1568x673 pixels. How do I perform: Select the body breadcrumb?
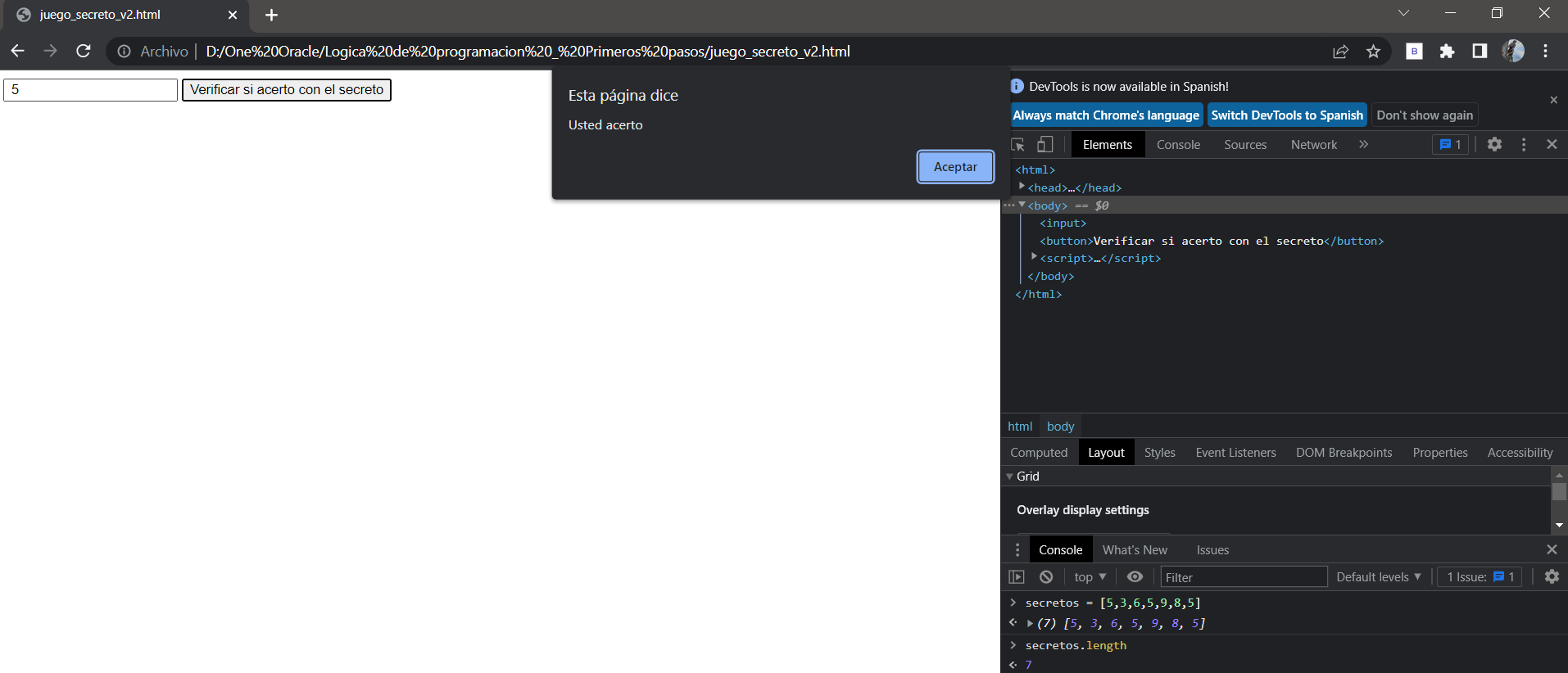(x=1060, y=426)
